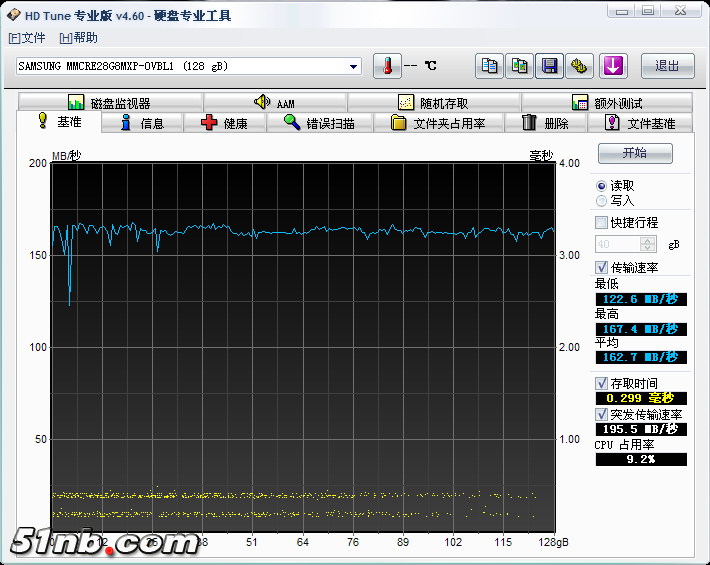Open the 帮助 help menu
The image size is (710, 565).
coord(79,38)
